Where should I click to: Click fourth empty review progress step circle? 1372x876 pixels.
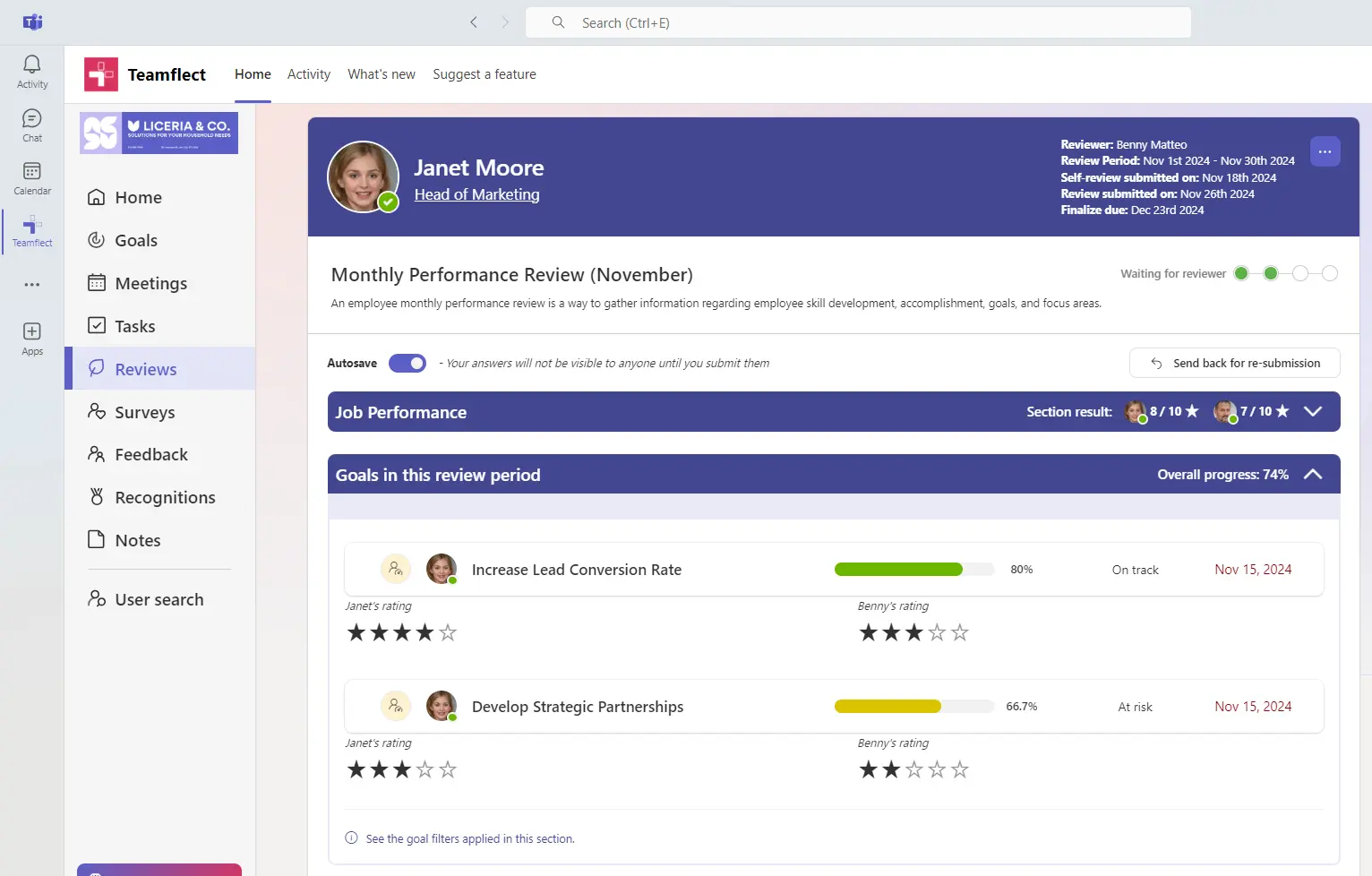(1330, 273)
